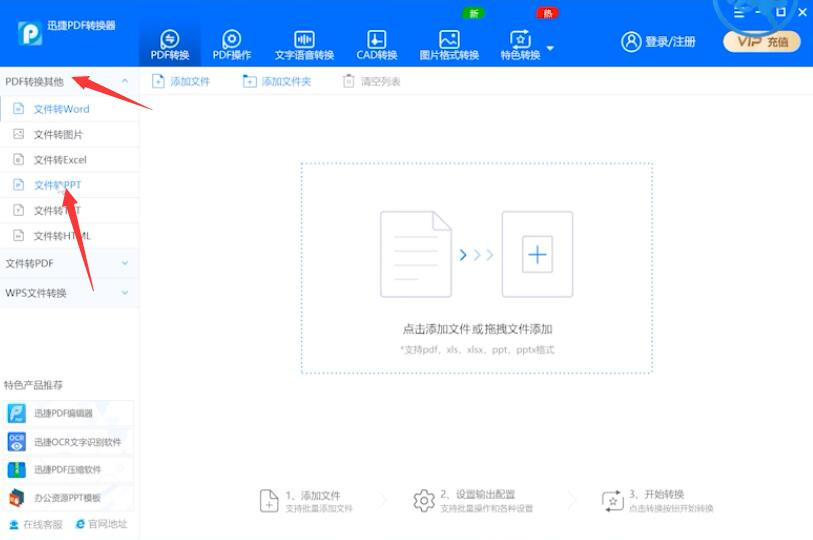Click step 2 设置输出配置 gear icon
The width and height of the screenshot is (813, 540).
[424, 501]
